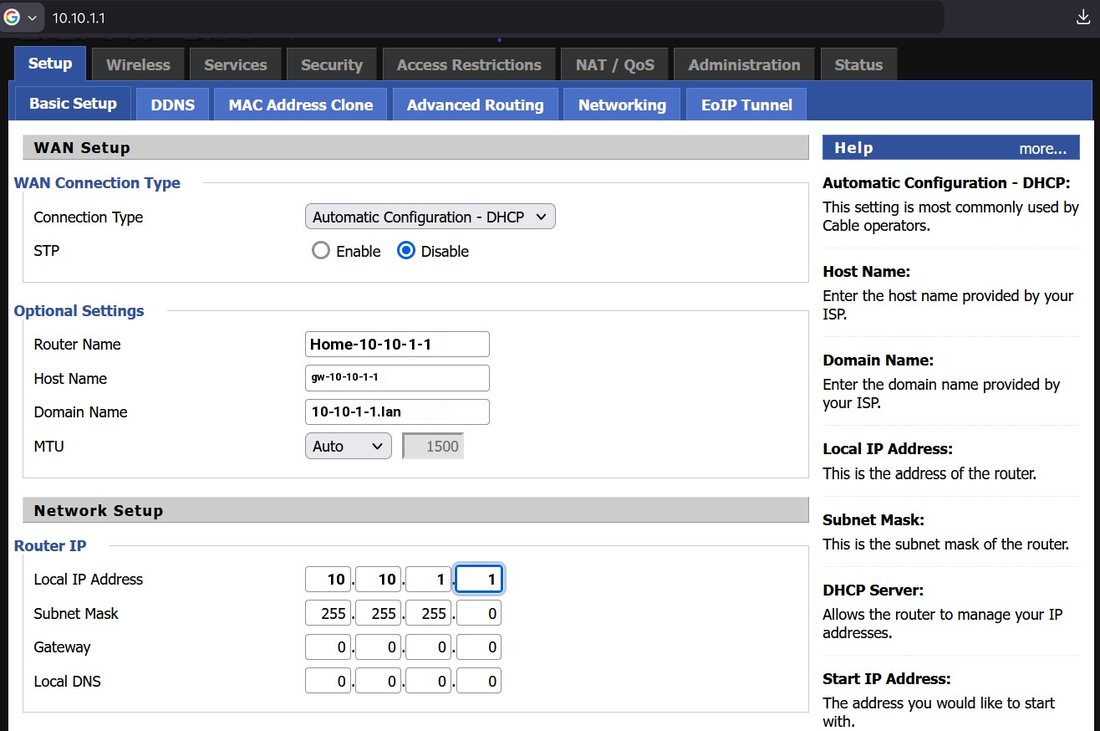This screenshot has width=1100, height=731.
Task: Open the MTU Auto dropdown
Action: pyautogui.click(x=348, y=446)
